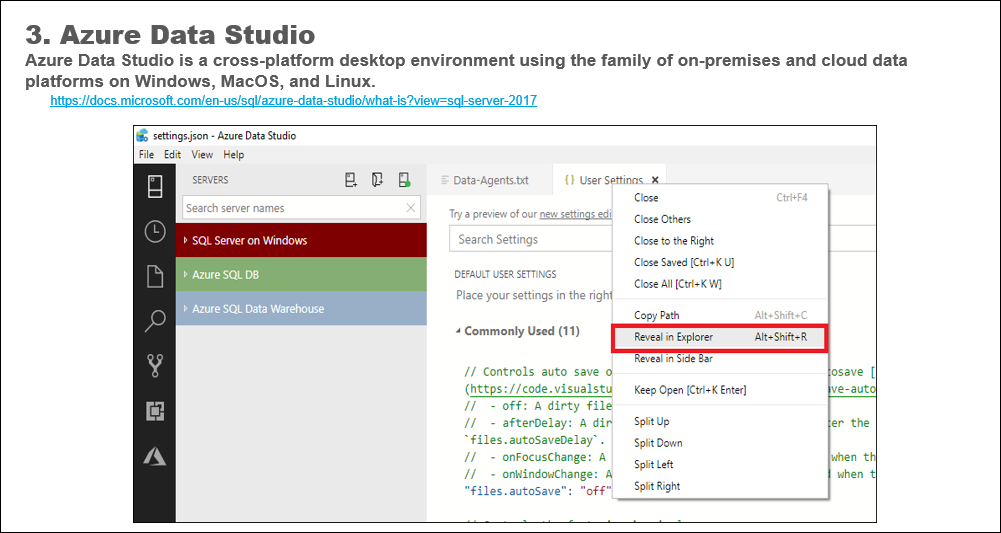The height and width of the screenshot is (533, 1001).
Task: Choose Copy Path in context menu
Action: (720, 315)
